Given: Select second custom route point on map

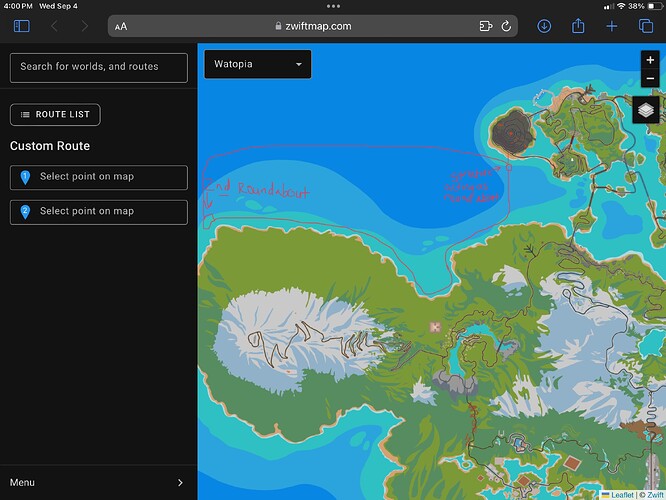Looking at the screenshot, I should pos(99,212).
